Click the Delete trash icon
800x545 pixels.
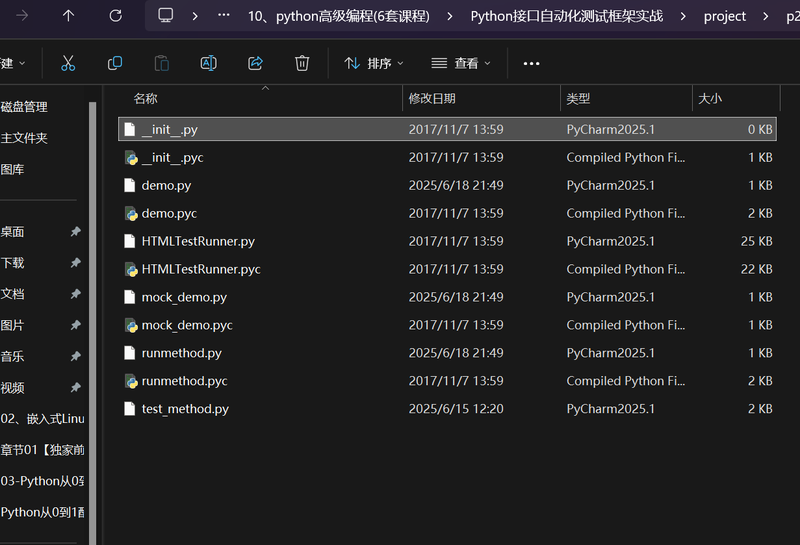(x=302, y=63)
